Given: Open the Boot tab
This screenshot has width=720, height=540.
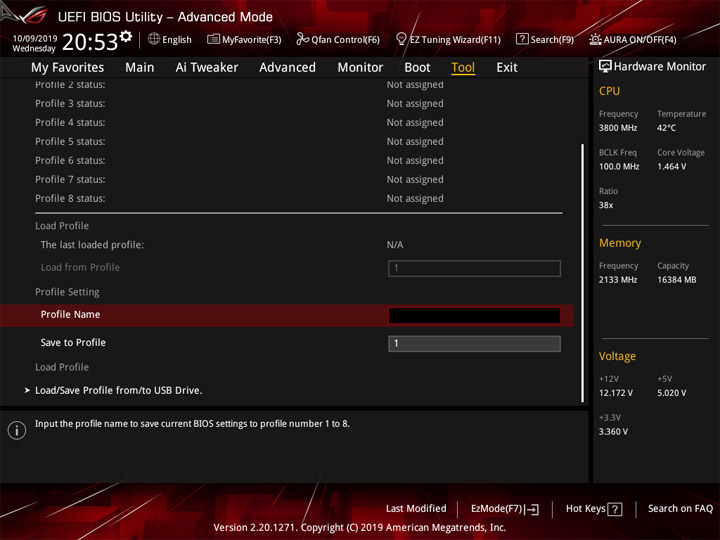Looking at the screenshot, I should 417,68.
